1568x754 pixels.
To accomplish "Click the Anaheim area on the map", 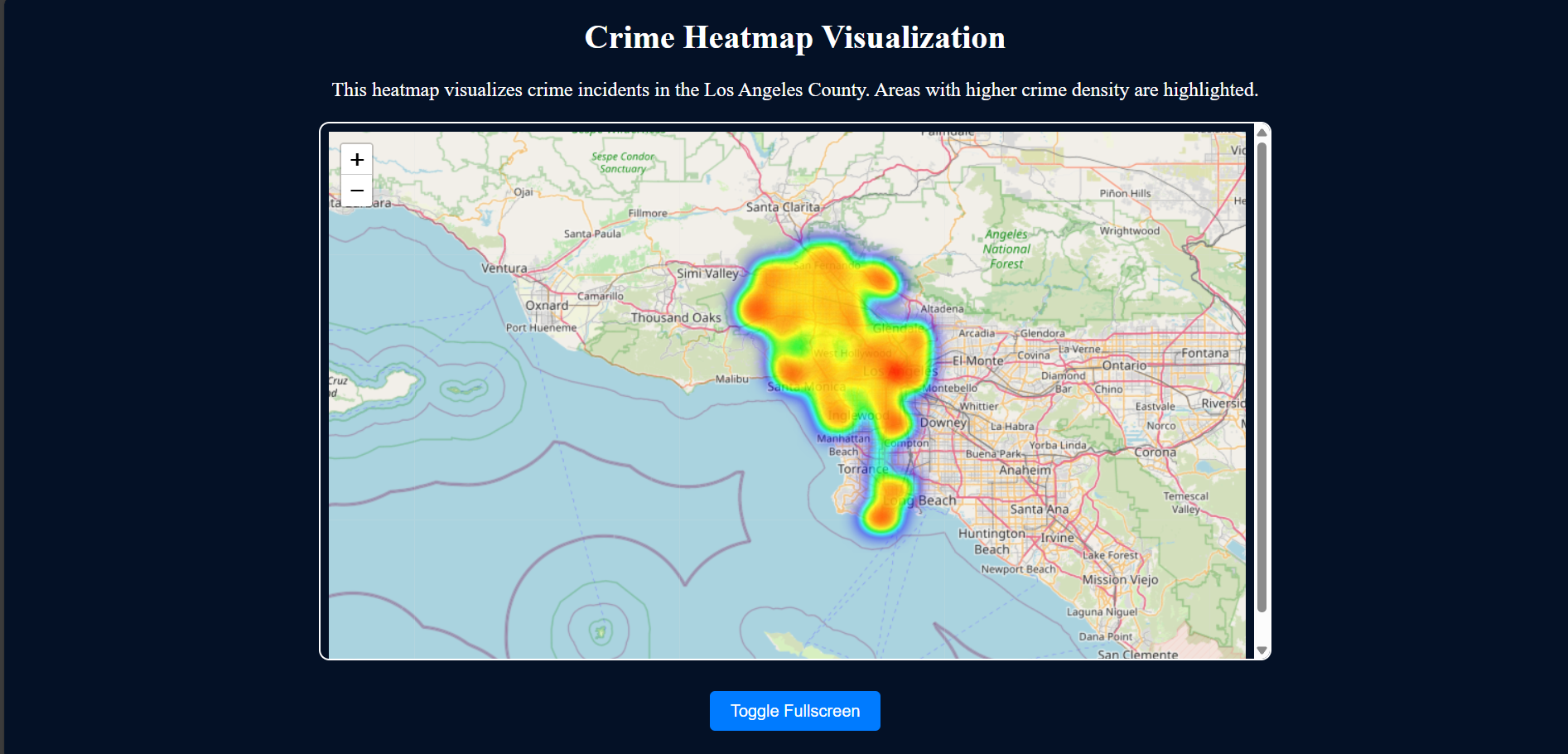I will tap(1025, 469).
